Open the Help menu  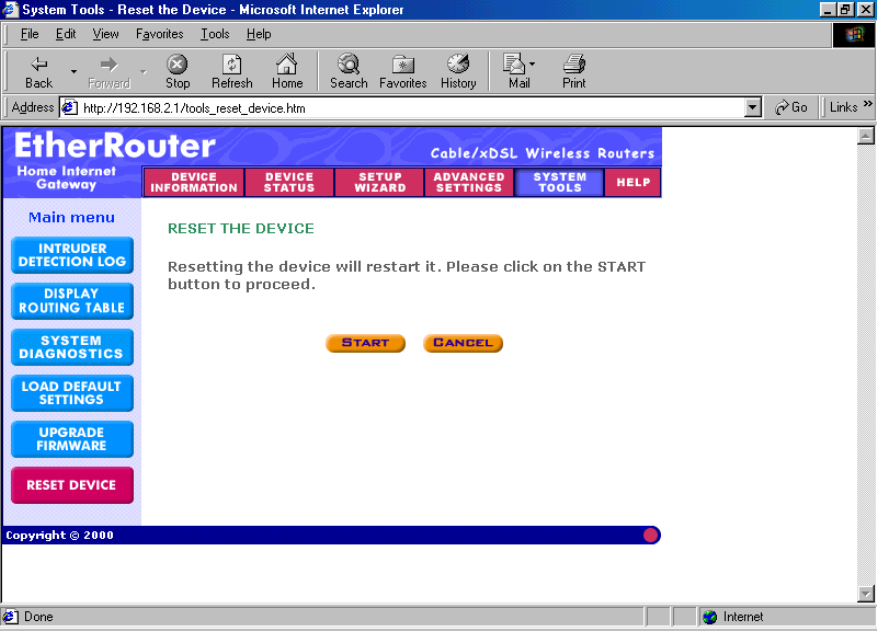(258, 34)
